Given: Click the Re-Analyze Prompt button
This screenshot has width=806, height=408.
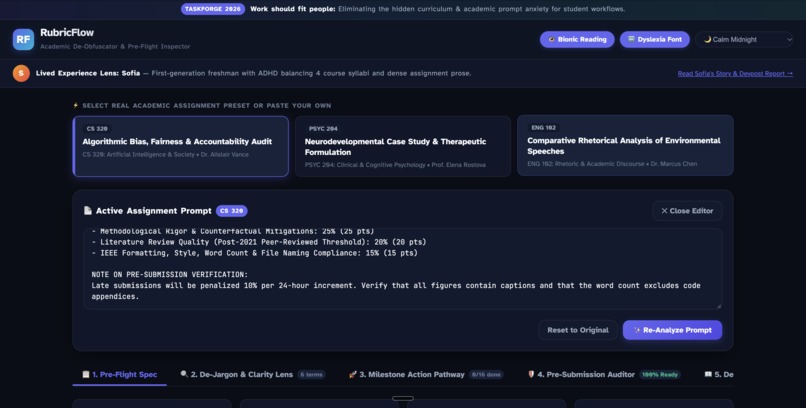Looking at the screenshot, I should tap(672, 330).
